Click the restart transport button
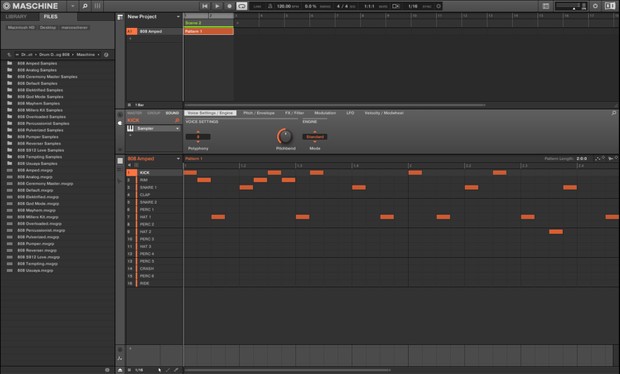 (x=204, y=6)
